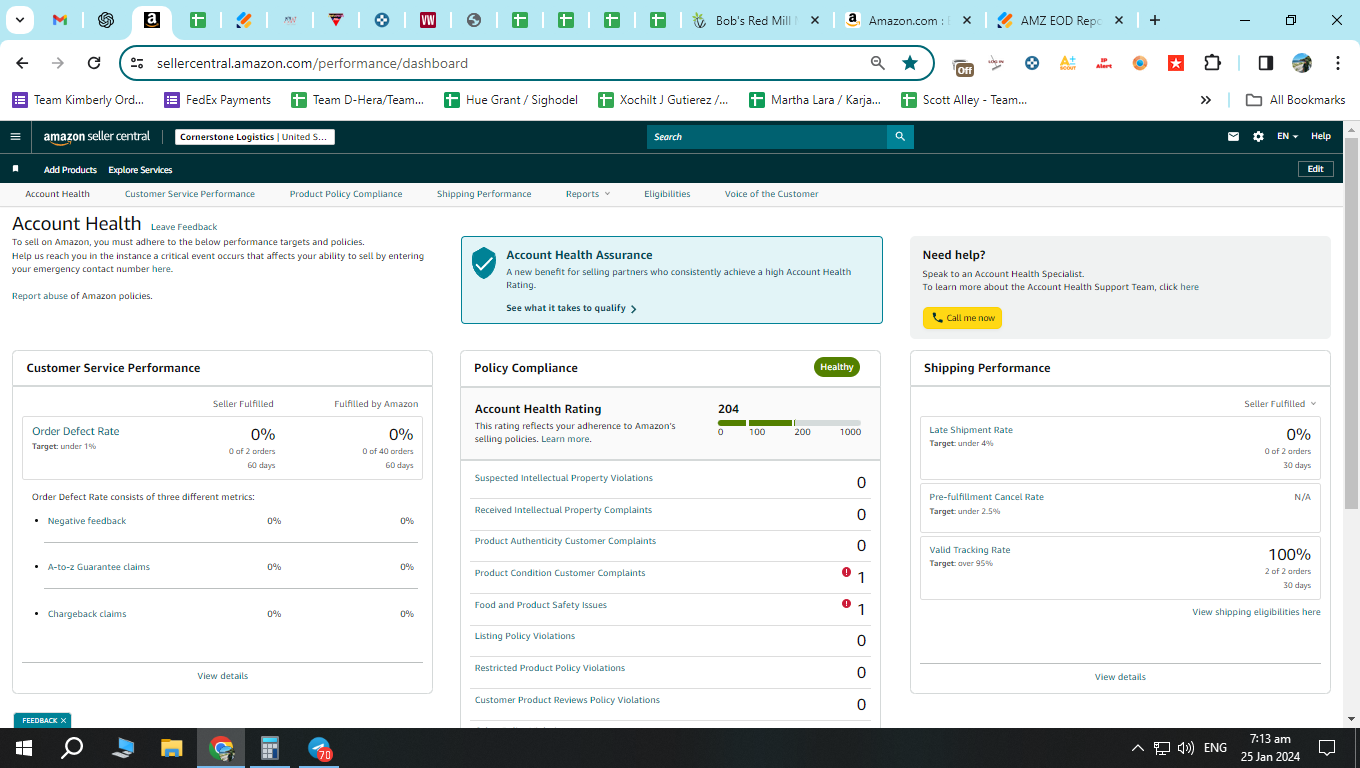Open the Eligibilities tab
The width and height of the screenshot is (1360, 768).
667,194
